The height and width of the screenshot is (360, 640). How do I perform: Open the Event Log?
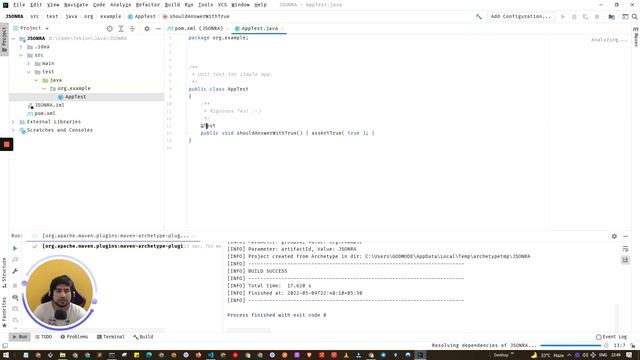point(611,337)
